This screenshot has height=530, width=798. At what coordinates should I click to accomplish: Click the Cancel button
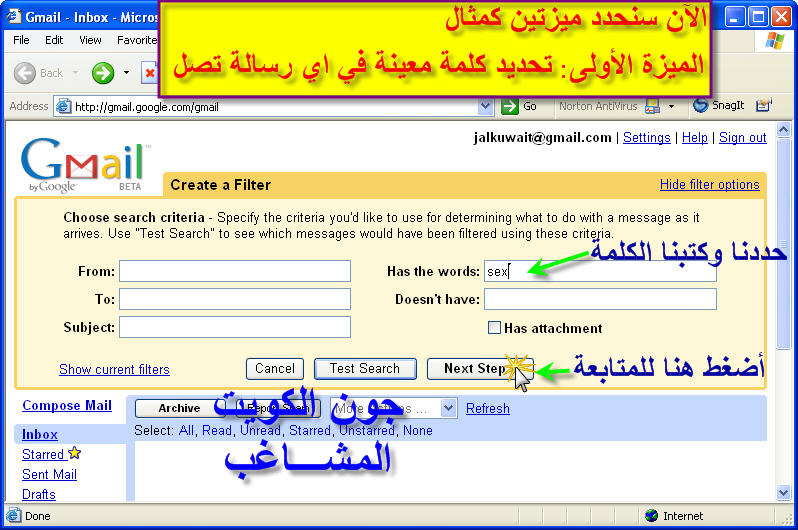275,369
